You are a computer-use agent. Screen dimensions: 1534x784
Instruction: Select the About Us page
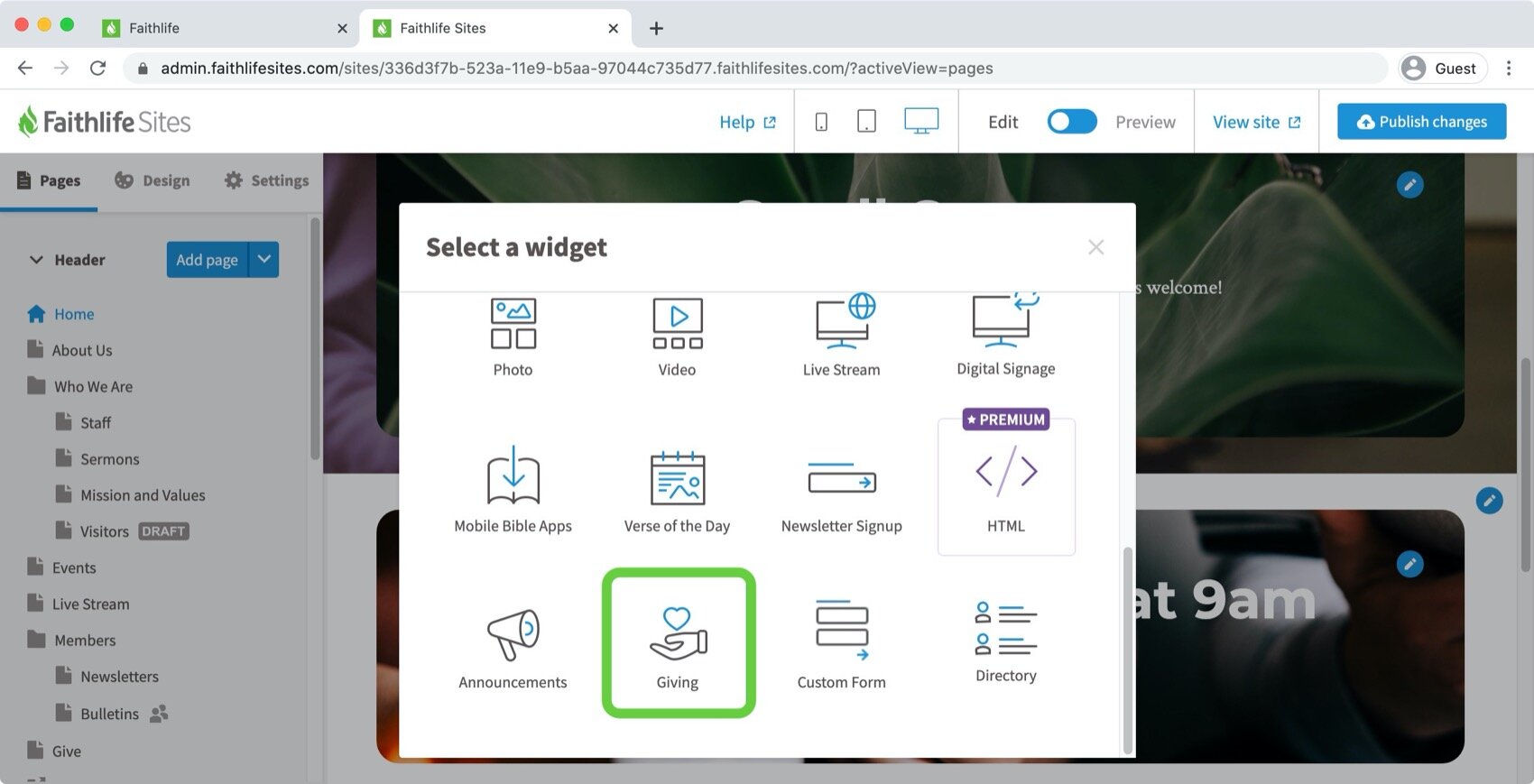click(69, 350)
